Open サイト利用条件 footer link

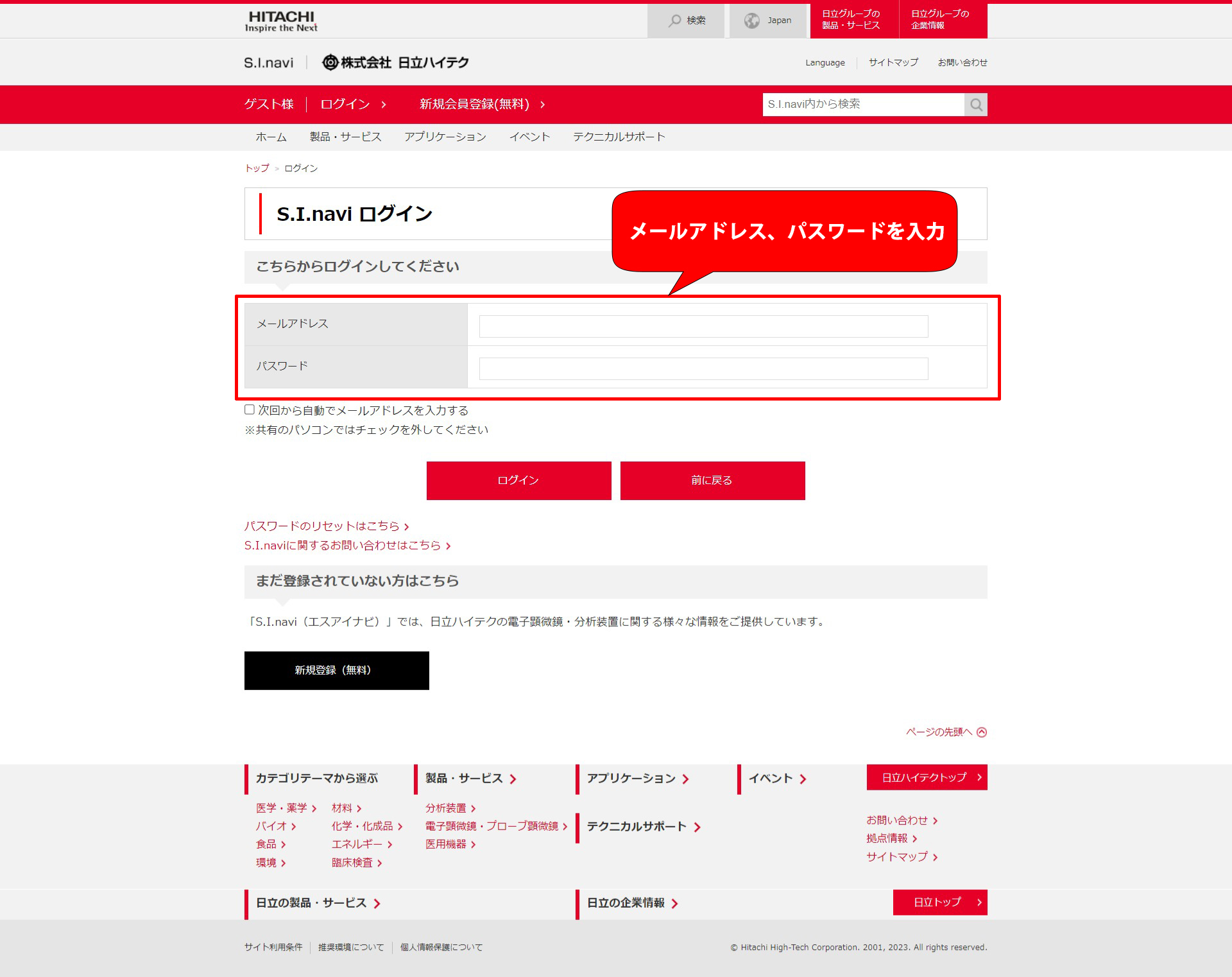[x=273, y=947]
